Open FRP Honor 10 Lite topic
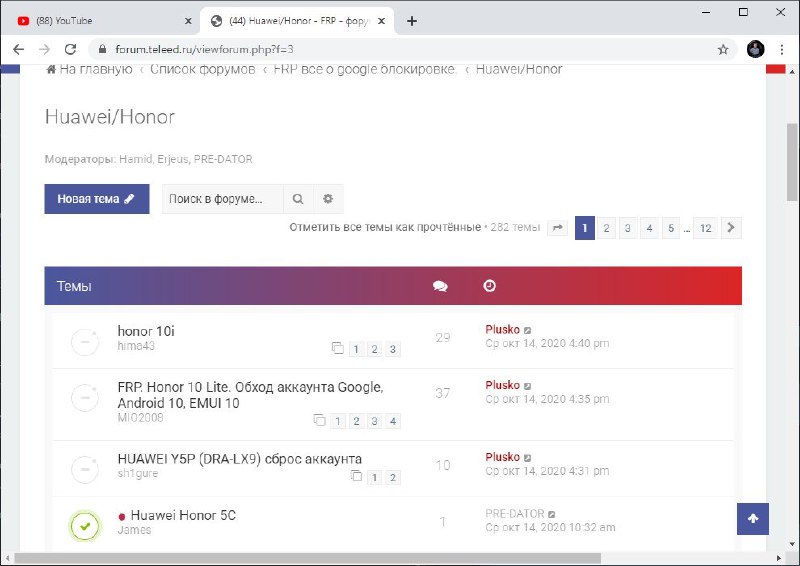Viewport: 800px width, 566px height. tap(250, 395)
